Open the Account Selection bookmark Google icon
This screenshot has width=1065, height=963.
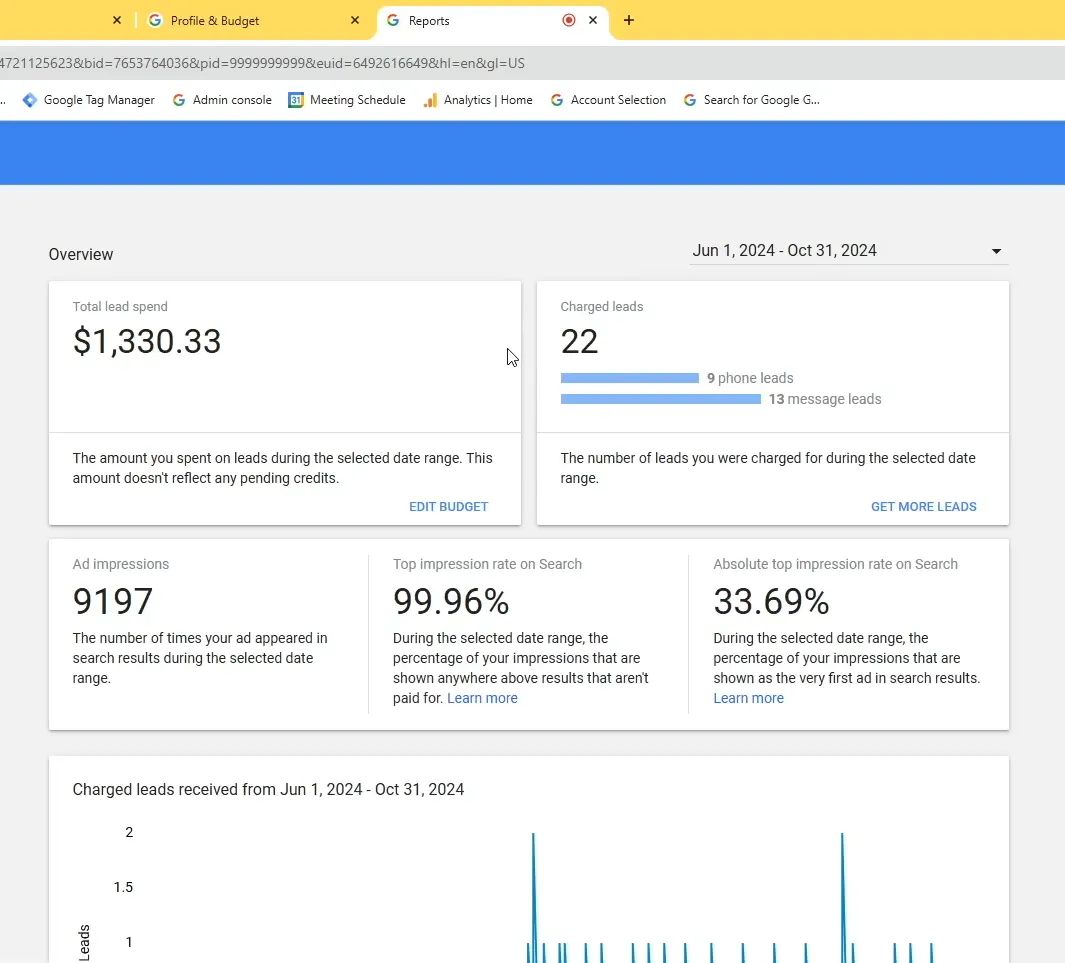(x=556, y=100)
